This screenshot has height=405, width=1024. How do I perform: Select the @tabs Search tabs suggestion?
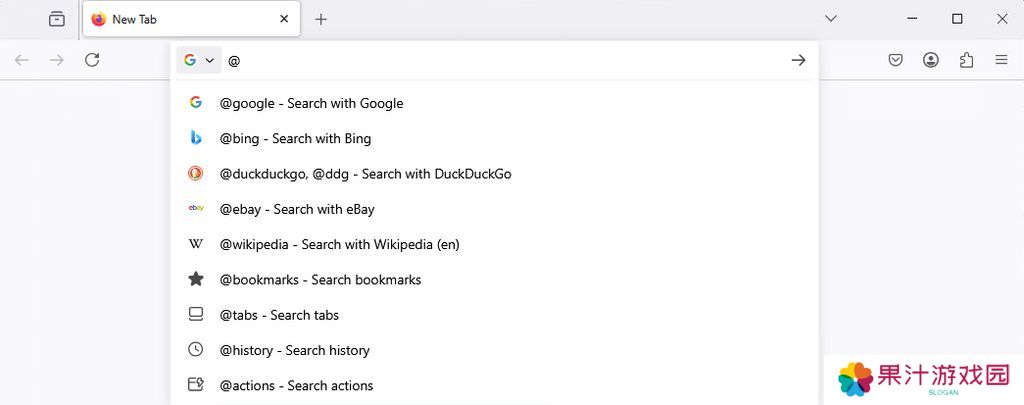pos(494,314)
